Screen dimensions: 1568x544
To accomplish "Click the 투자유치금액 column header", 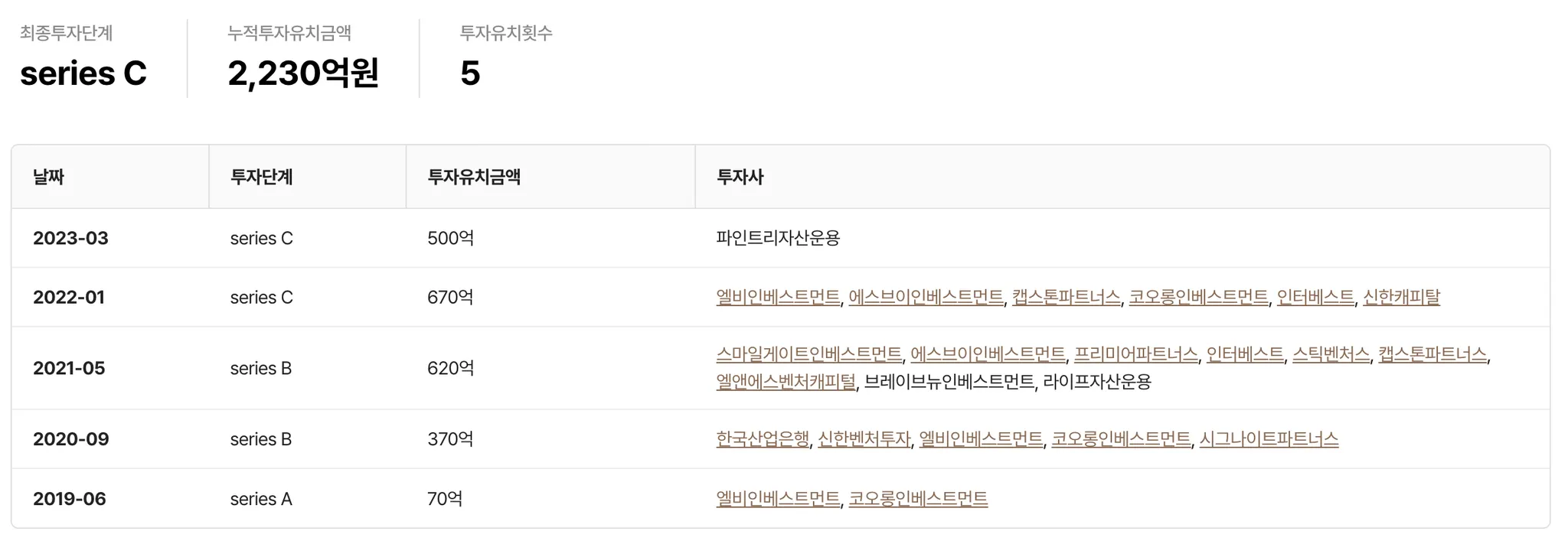I will pyautogui.click(x=474, y=177).
